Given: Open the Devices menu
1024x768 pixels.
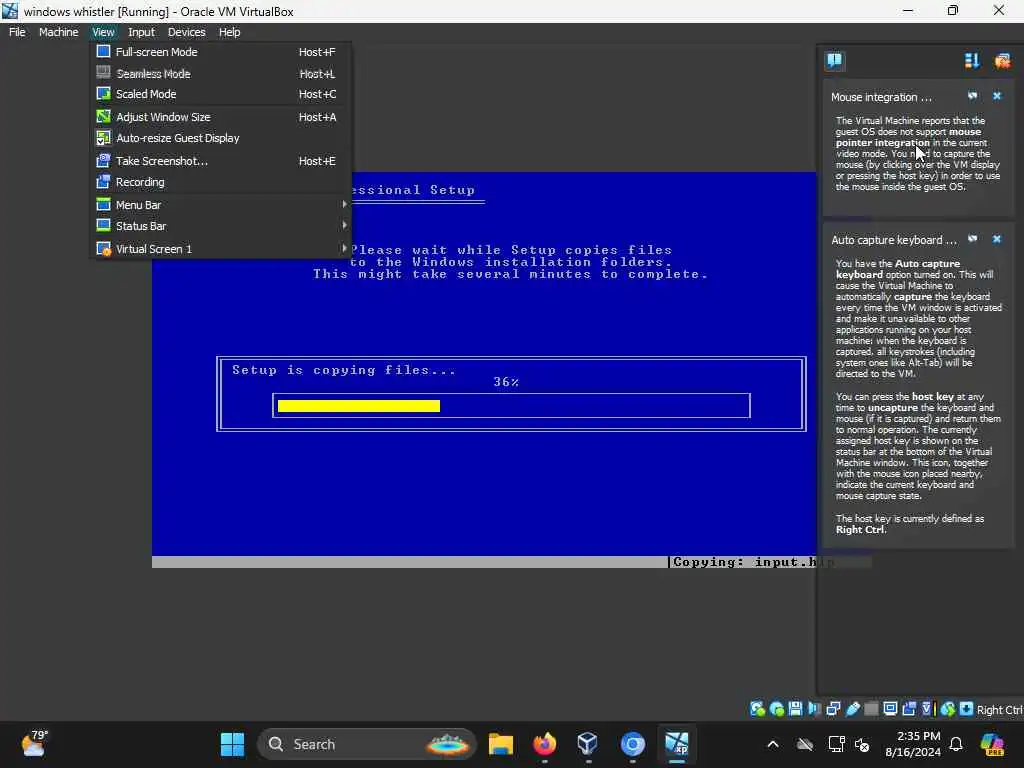Looking at the screenshot, I should click(186, 32).
